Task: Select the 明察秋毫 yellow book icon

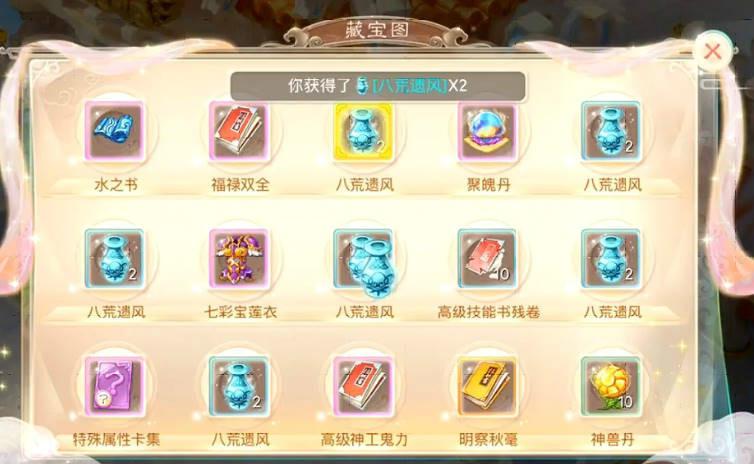Action: (487, 386)
